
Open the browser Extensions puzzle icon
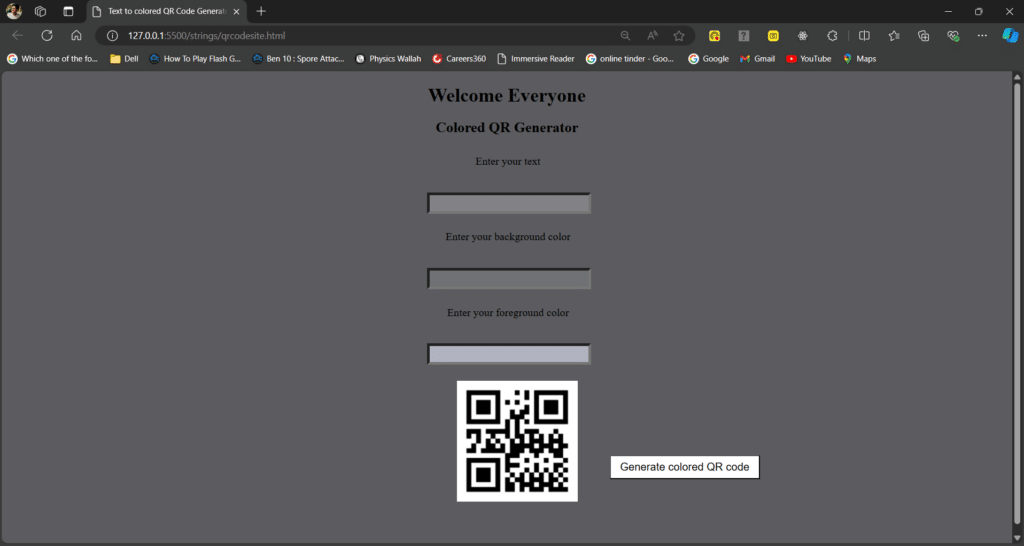tap(832, 35)
